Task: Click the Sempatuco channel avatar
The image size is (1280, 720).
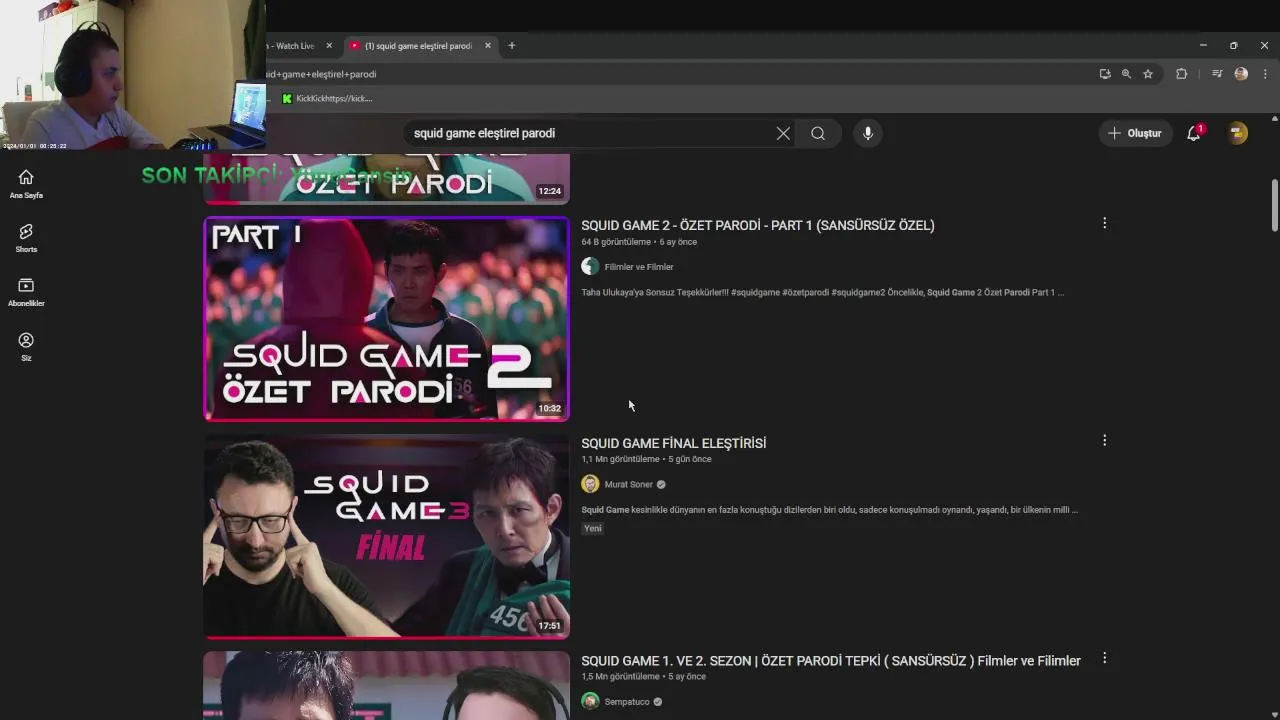Action: [590, 701]
